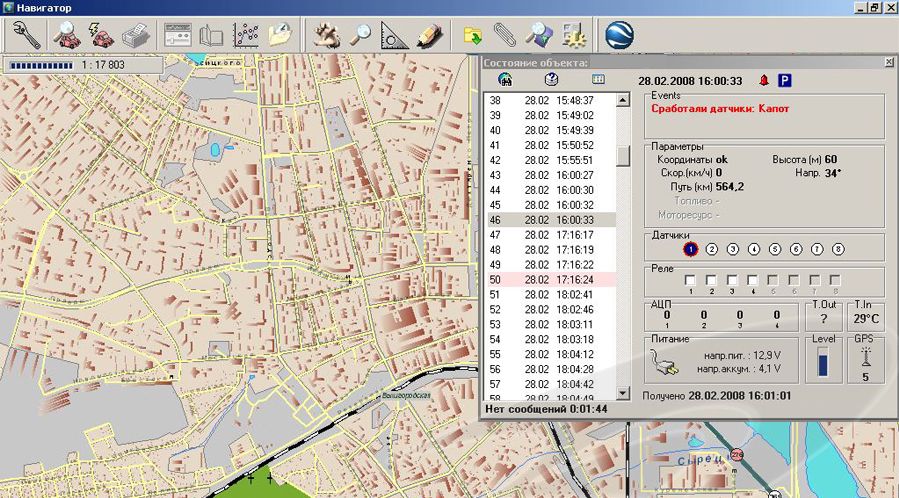899x498 pixels.
Task: Launch the Google Earth globe icon
Action: (x=619, y=36)
